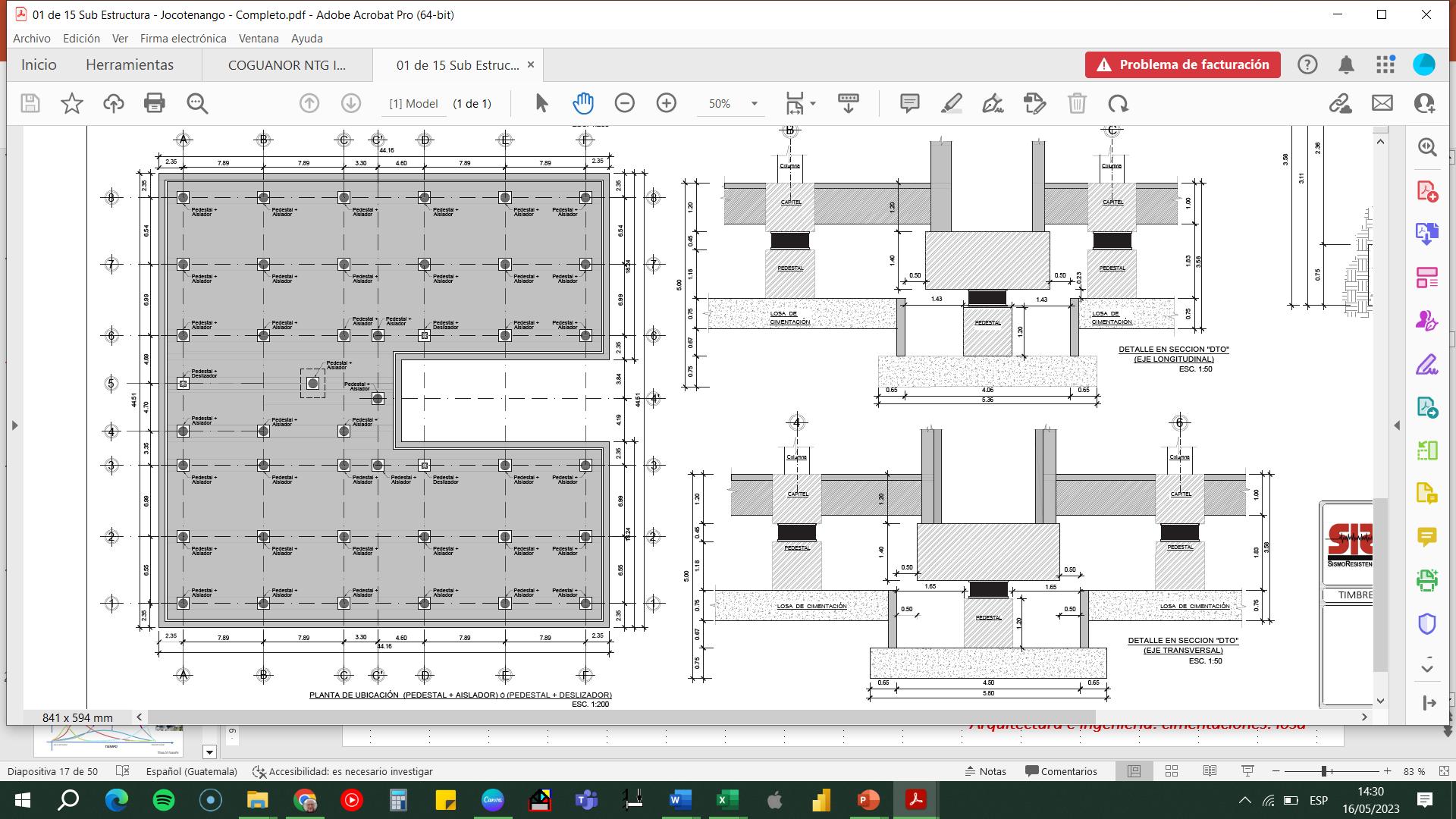Viewport: 1456px width, 819px height.
Task: Select the highlighter text tool
Action: click(x=951, y=103)
